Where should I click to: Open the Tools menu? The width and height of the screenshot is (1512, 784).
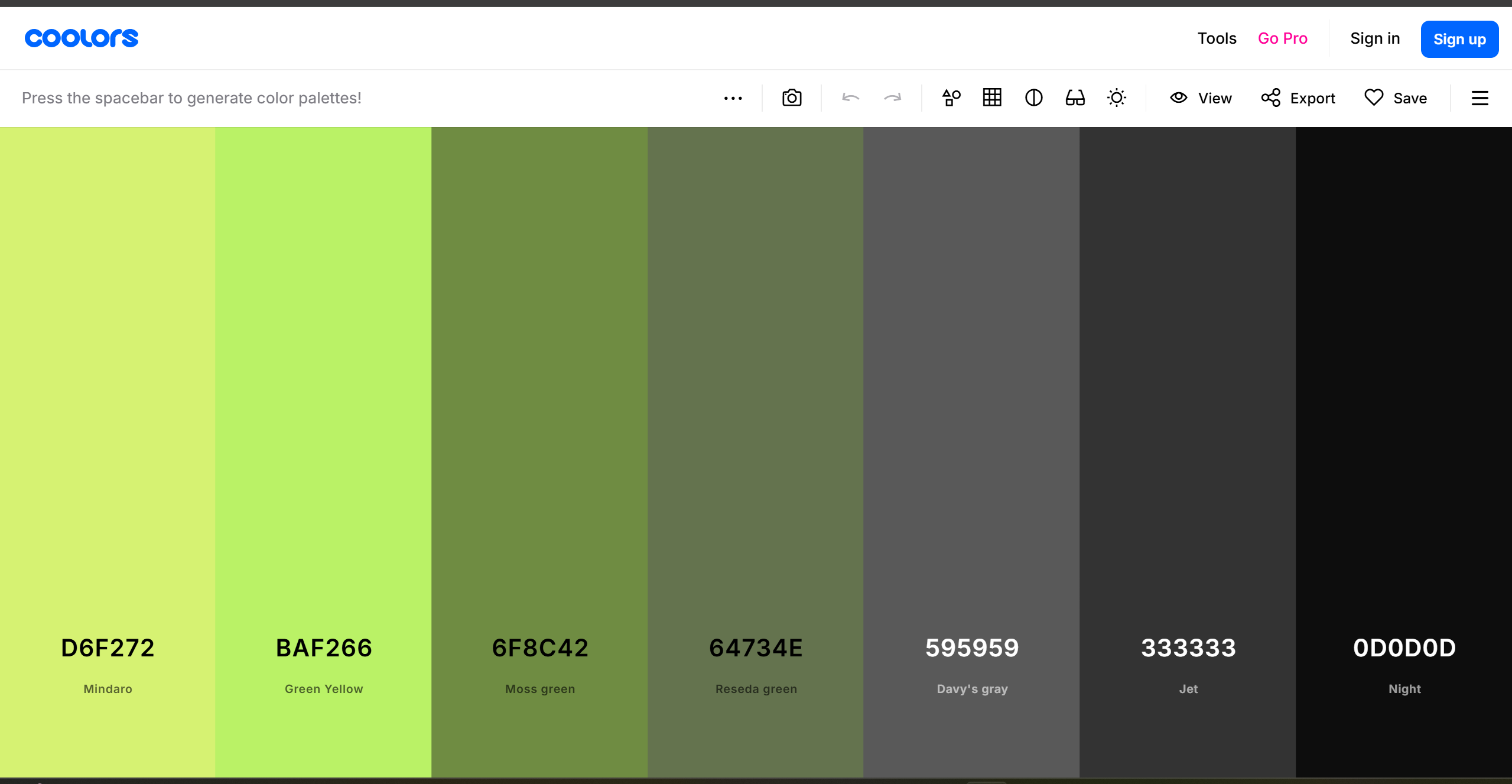[1217, 38]
